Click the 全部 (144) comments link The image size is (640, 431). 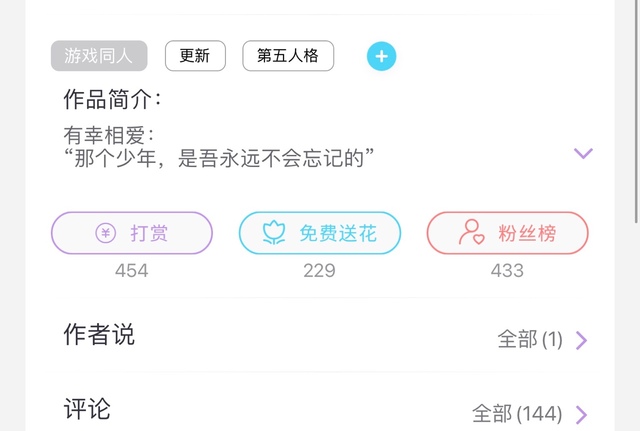517,414
